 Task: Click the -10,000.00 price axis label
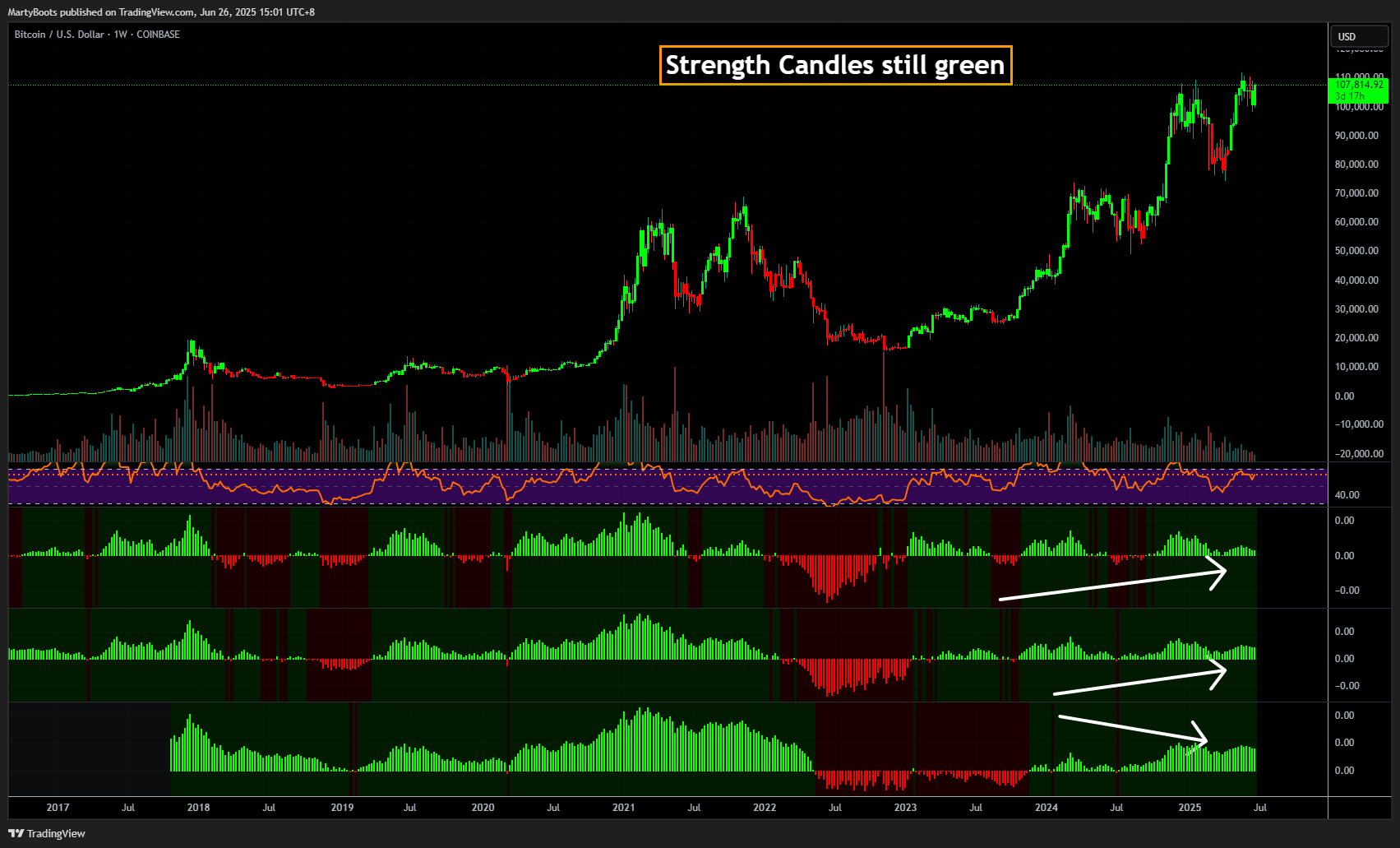pos(1359,424)
